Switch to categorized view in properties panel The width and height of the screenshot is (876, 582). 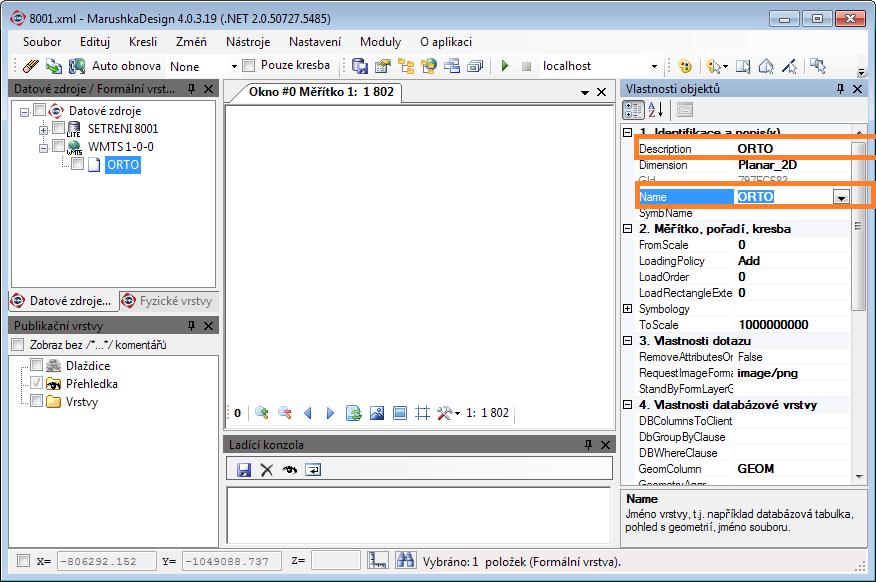click(633, 110)
